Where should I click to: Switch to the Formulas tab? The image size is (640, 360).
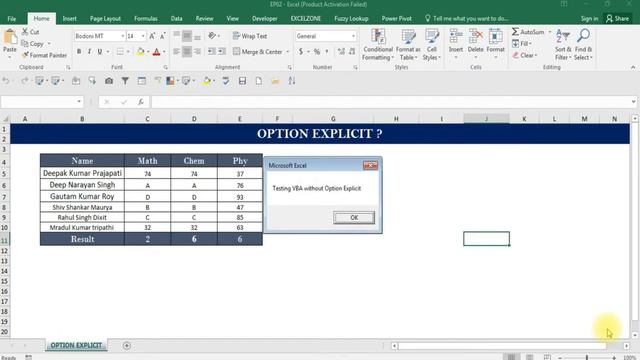coord(146,19)
